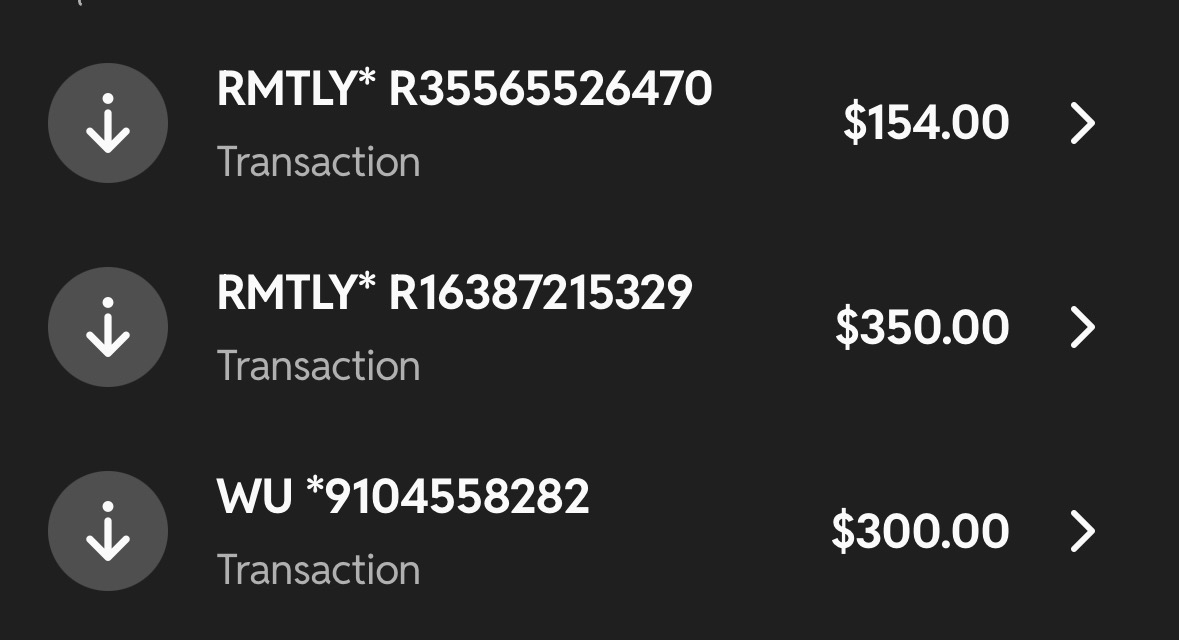The width and height of the screenshot is (1179, 640).
Task: Open the WU *9104558282 transaction title
Action: click(403, 496)
